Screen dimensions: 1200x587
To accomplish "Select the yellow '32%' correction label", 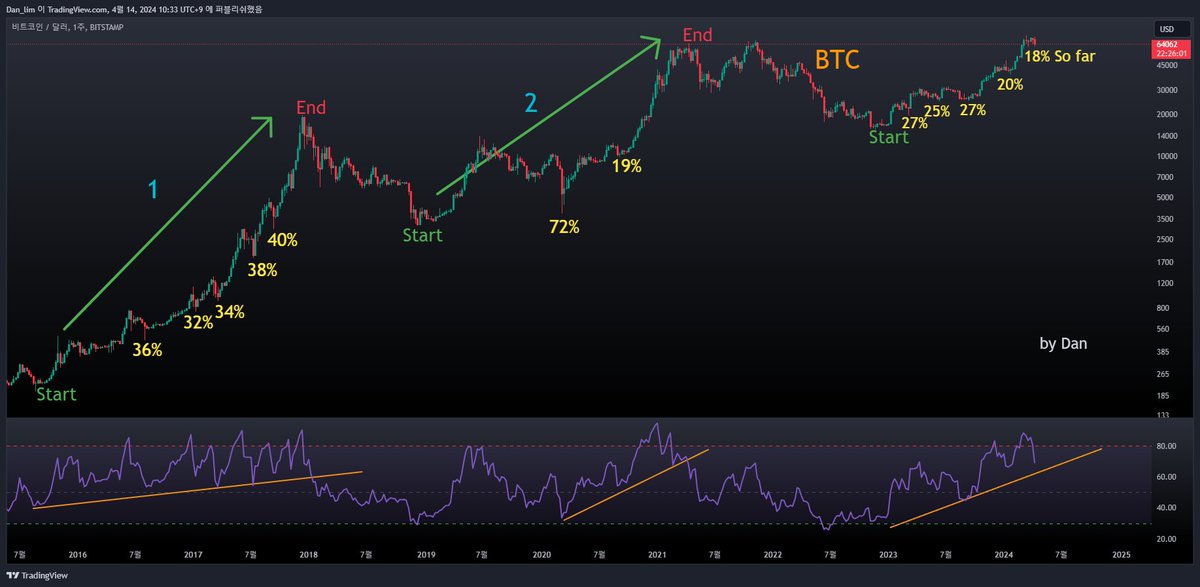I will tap(197, 322).
